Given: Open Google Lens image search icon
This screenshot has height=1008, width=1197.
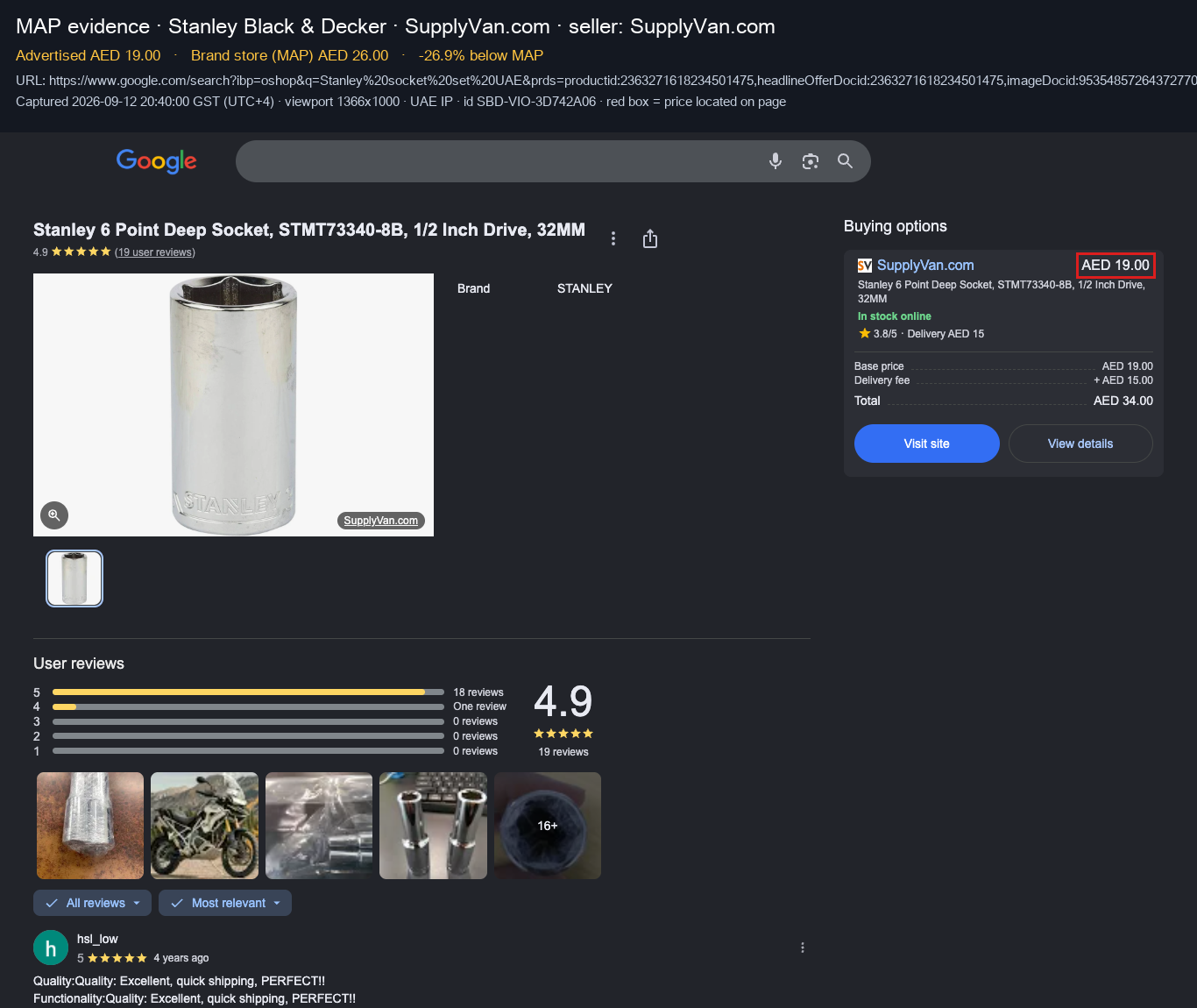Looking at the screenshot, I should pos(811,161).
